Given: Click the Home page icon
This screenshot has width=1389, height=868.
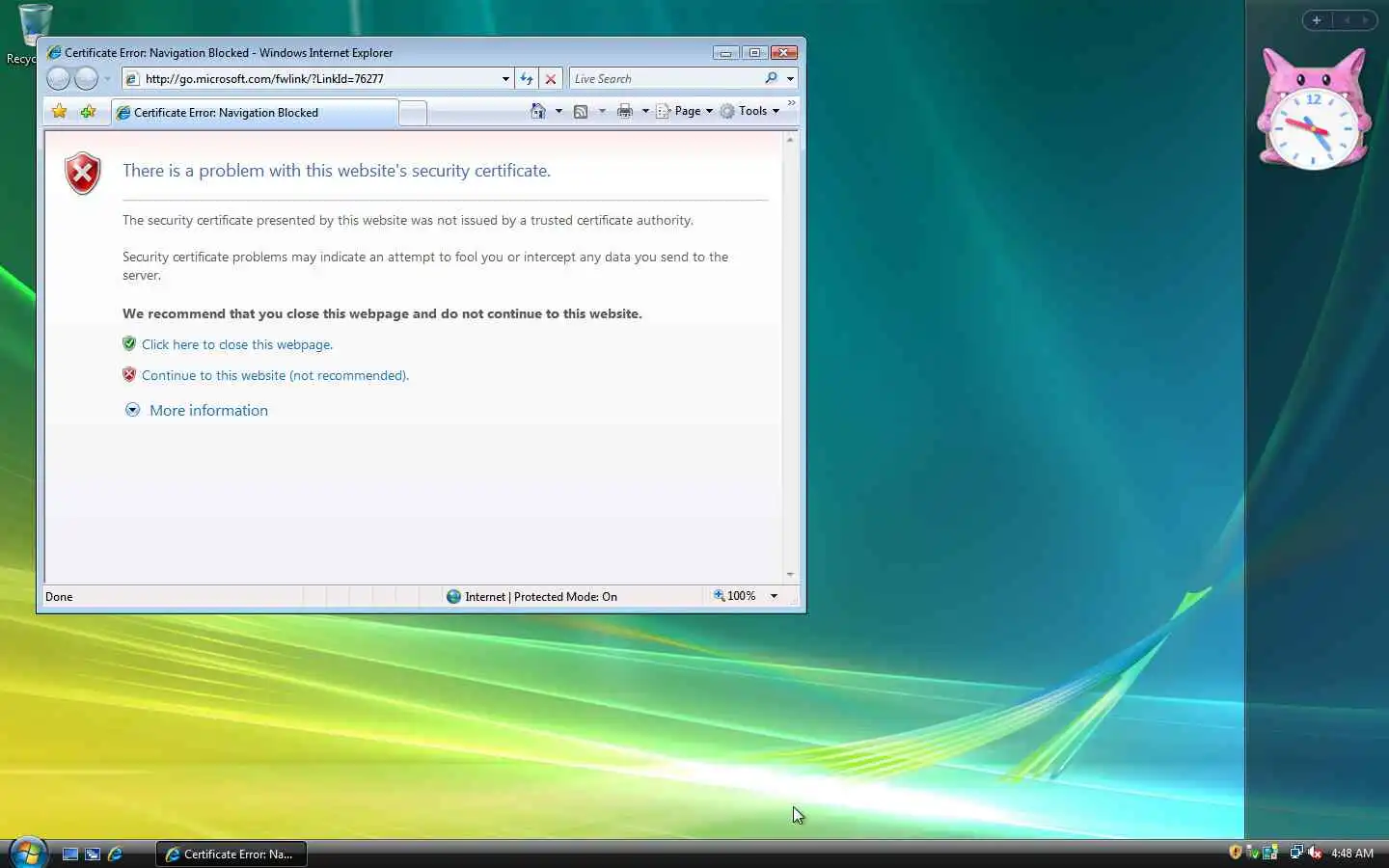Looking at the screenshot, I should tap(538, 111).
